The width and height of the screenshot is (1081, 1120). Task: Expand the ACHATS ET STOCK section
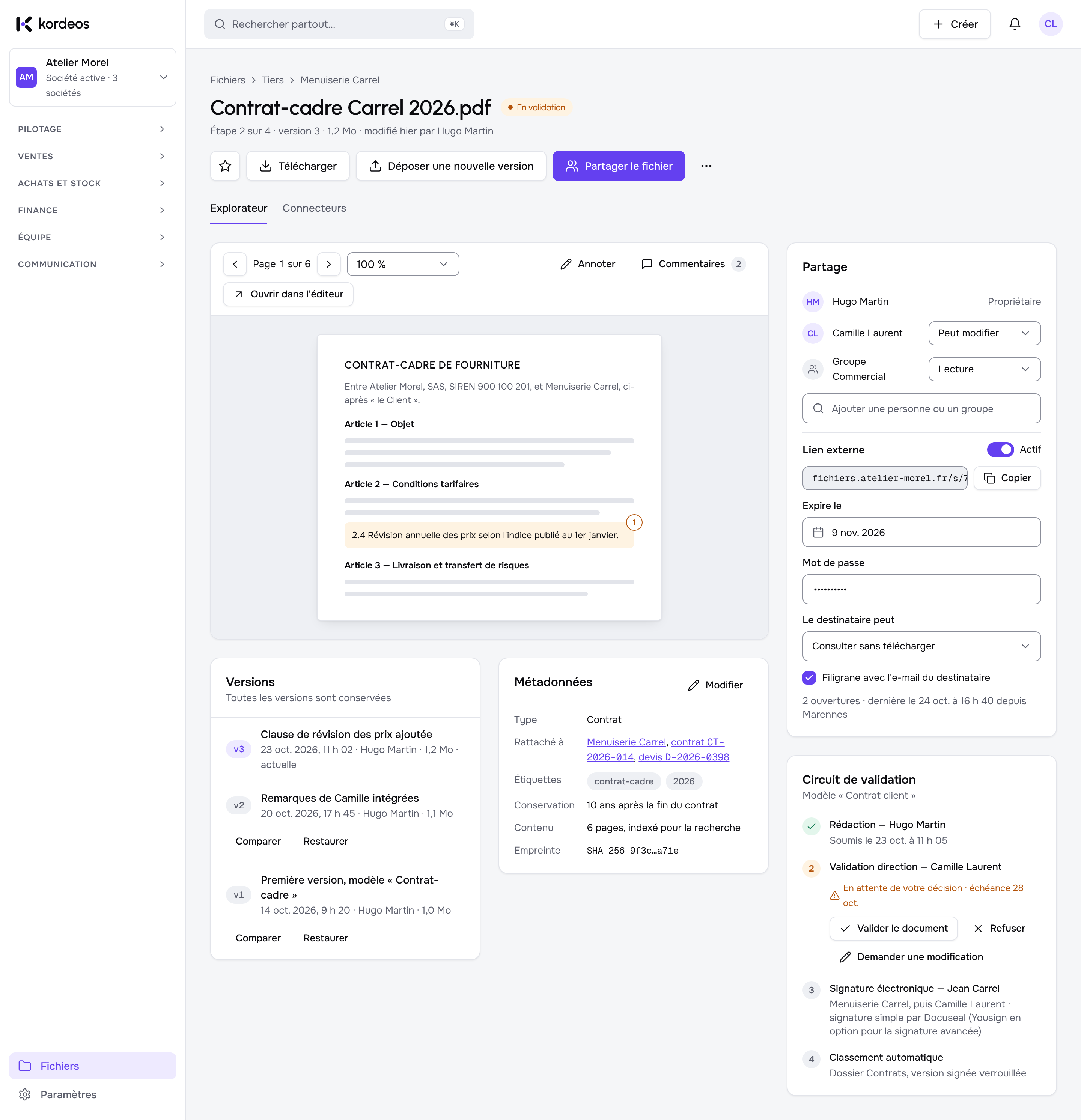click(x=93, y=183)
